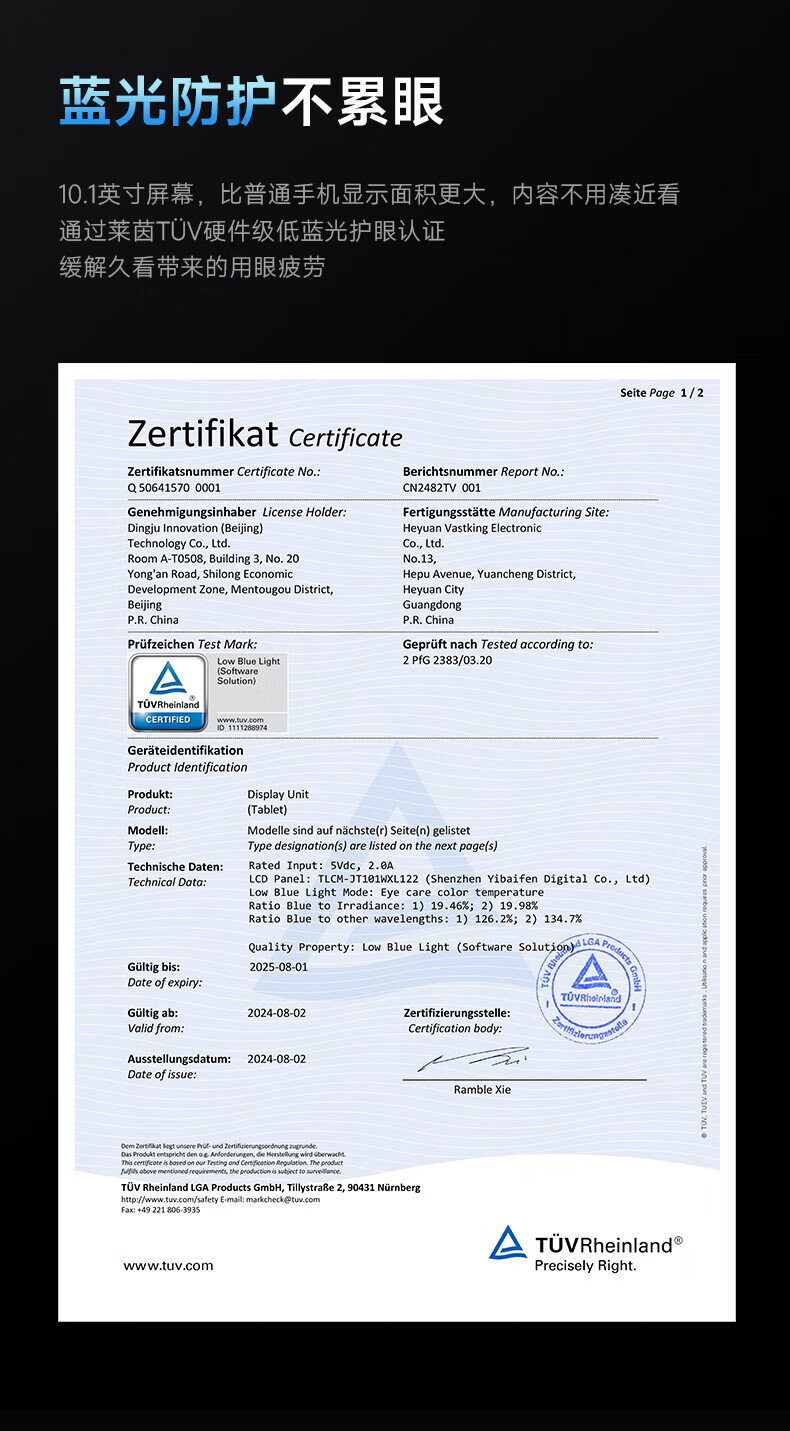Click the TÜVRheinland Certified test mark badge

point(167,692)
